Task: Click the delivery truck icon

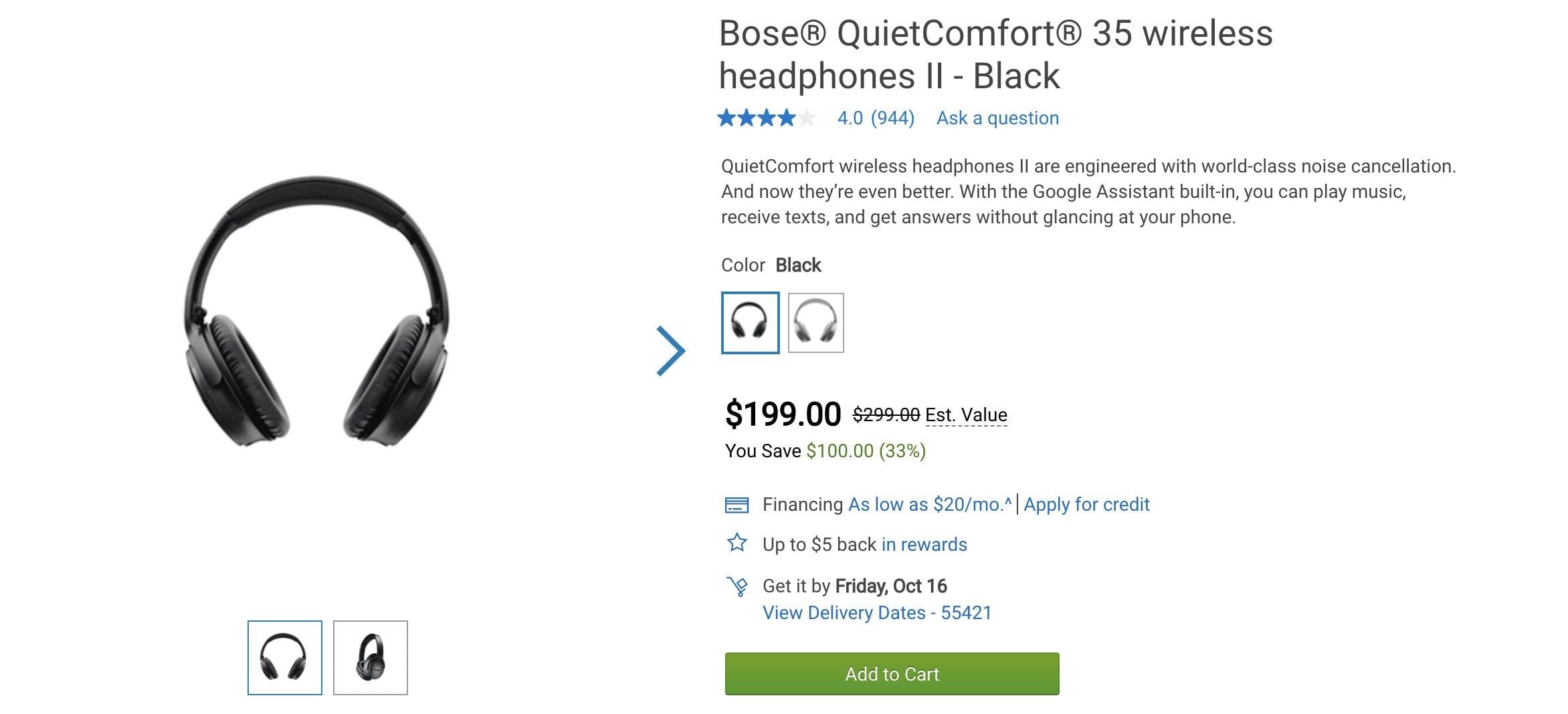Action: pyautogui.click(x=739, y=586)
